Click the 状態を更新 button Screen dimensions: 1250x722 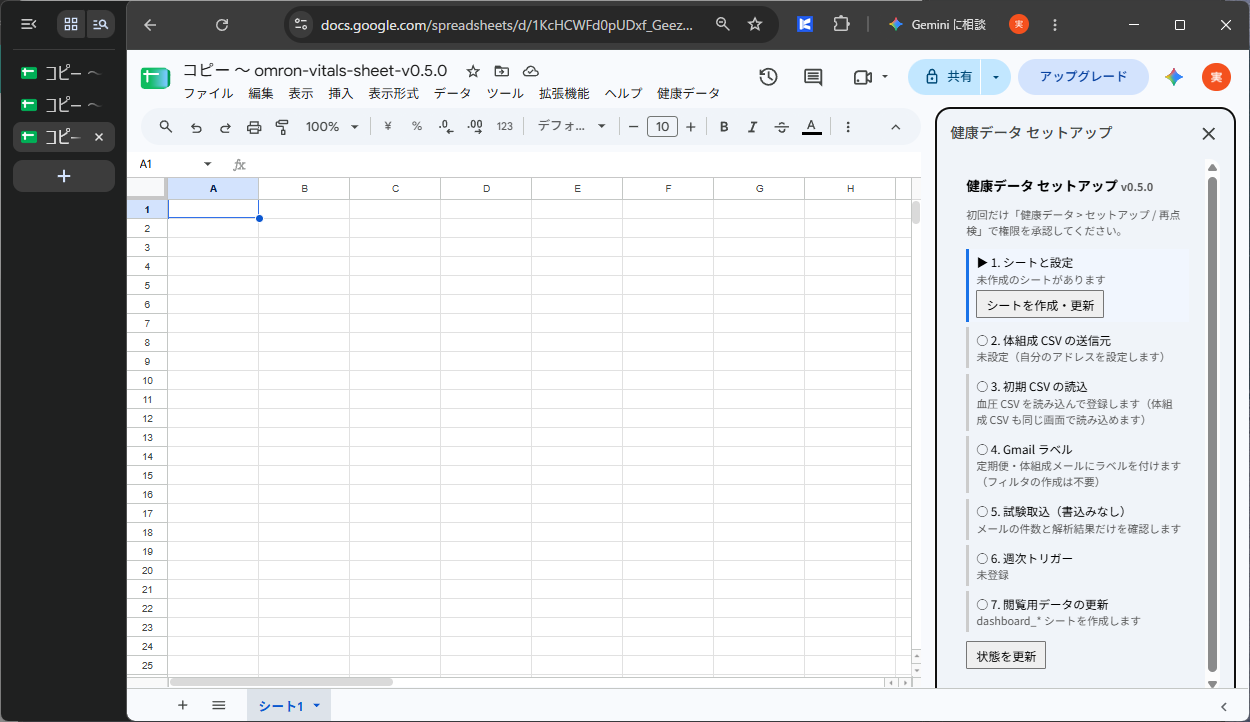1006,656
